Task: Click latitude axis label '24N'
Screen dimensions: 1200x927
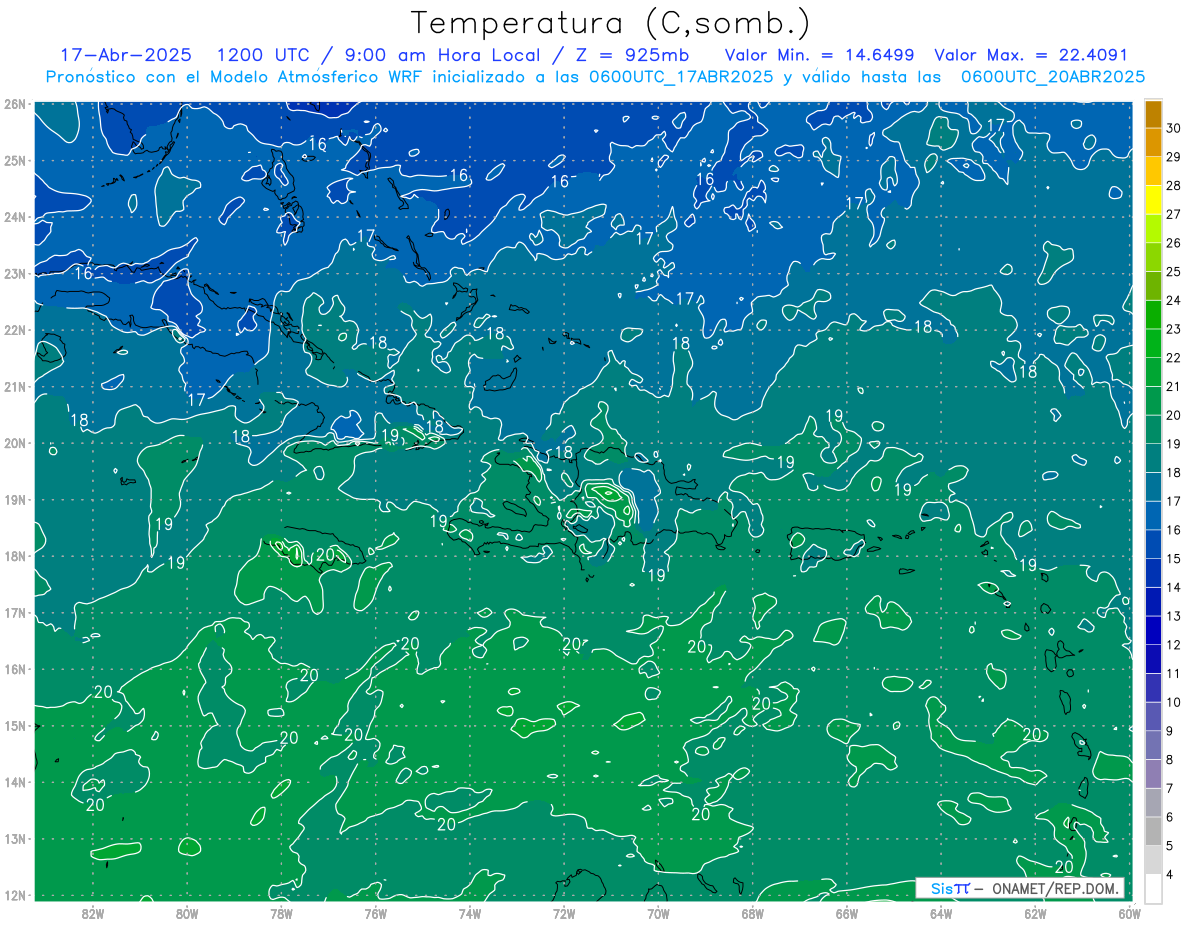Action: point(14,217)
